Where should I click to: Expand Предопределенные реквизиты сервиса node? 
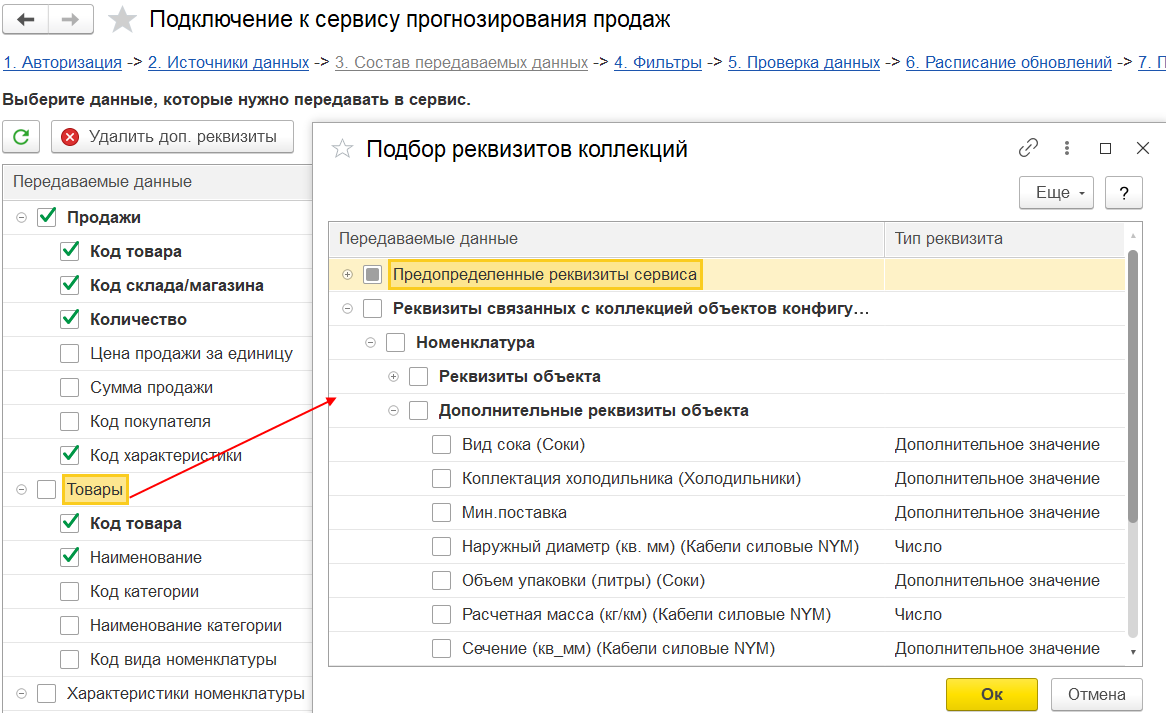347,274
